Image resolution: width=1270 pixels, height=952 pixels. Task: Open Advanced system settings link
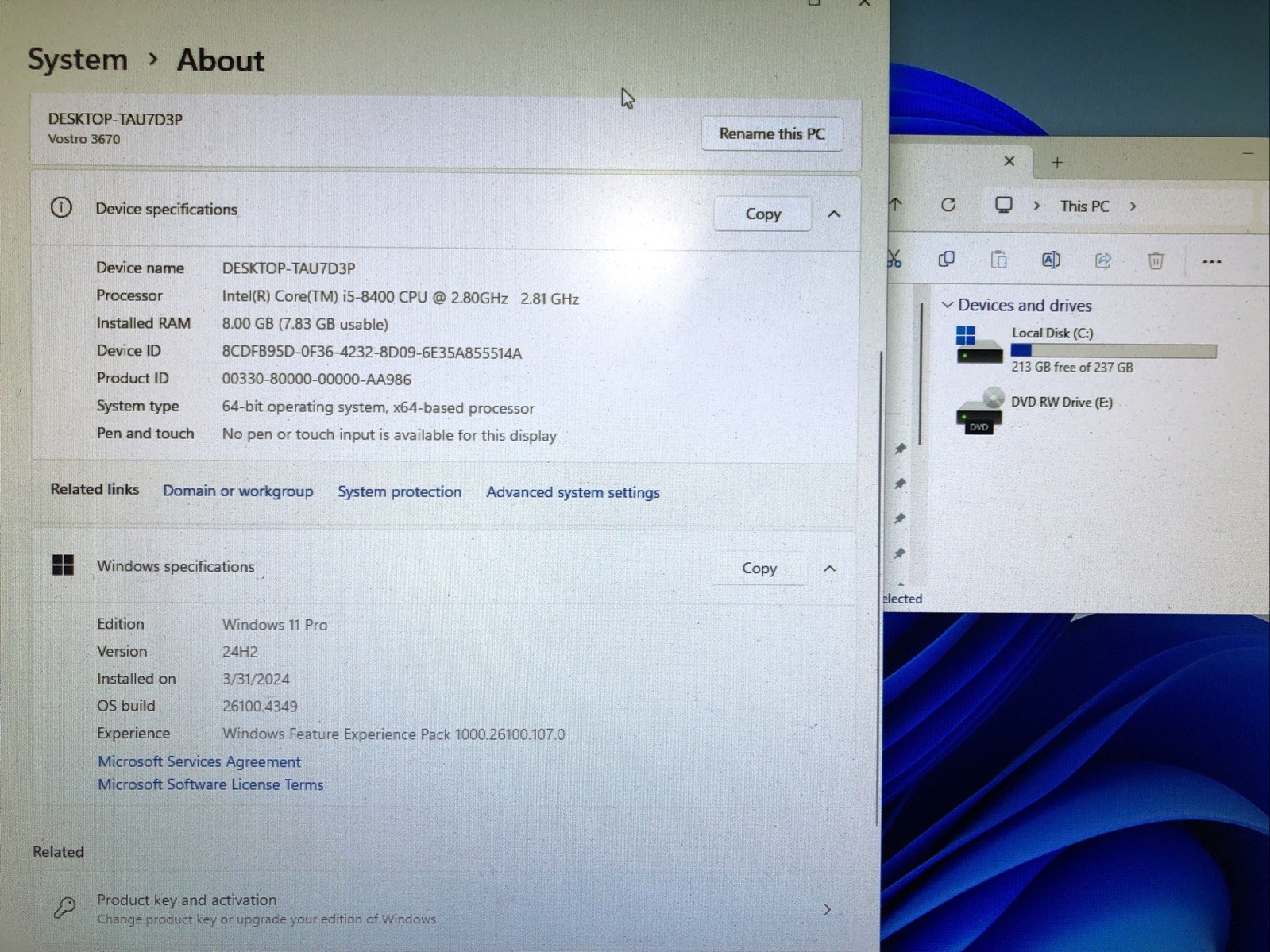click(x=573, y=492)
